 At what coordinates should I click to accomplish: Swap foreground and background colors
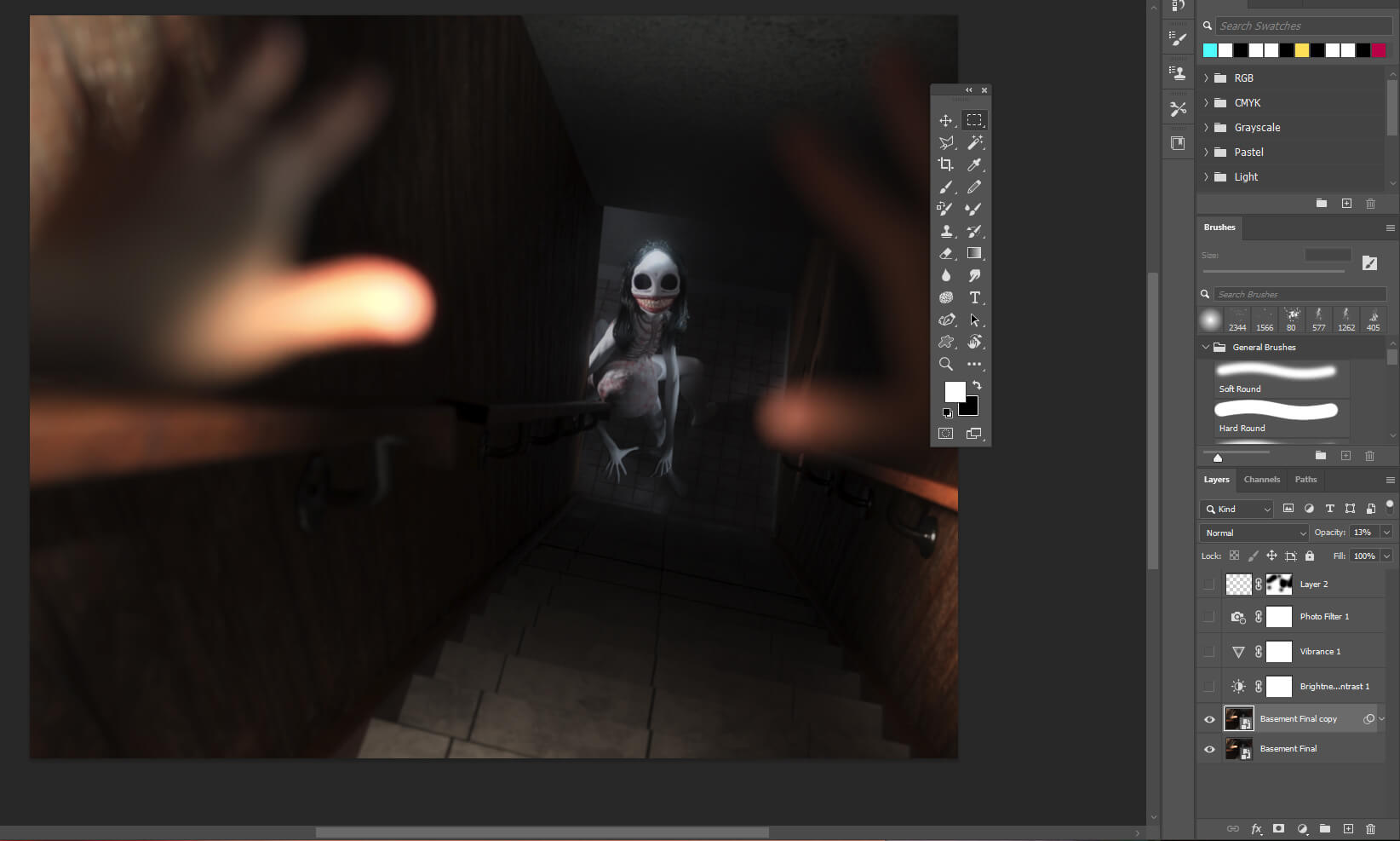(x=977, y=385)
